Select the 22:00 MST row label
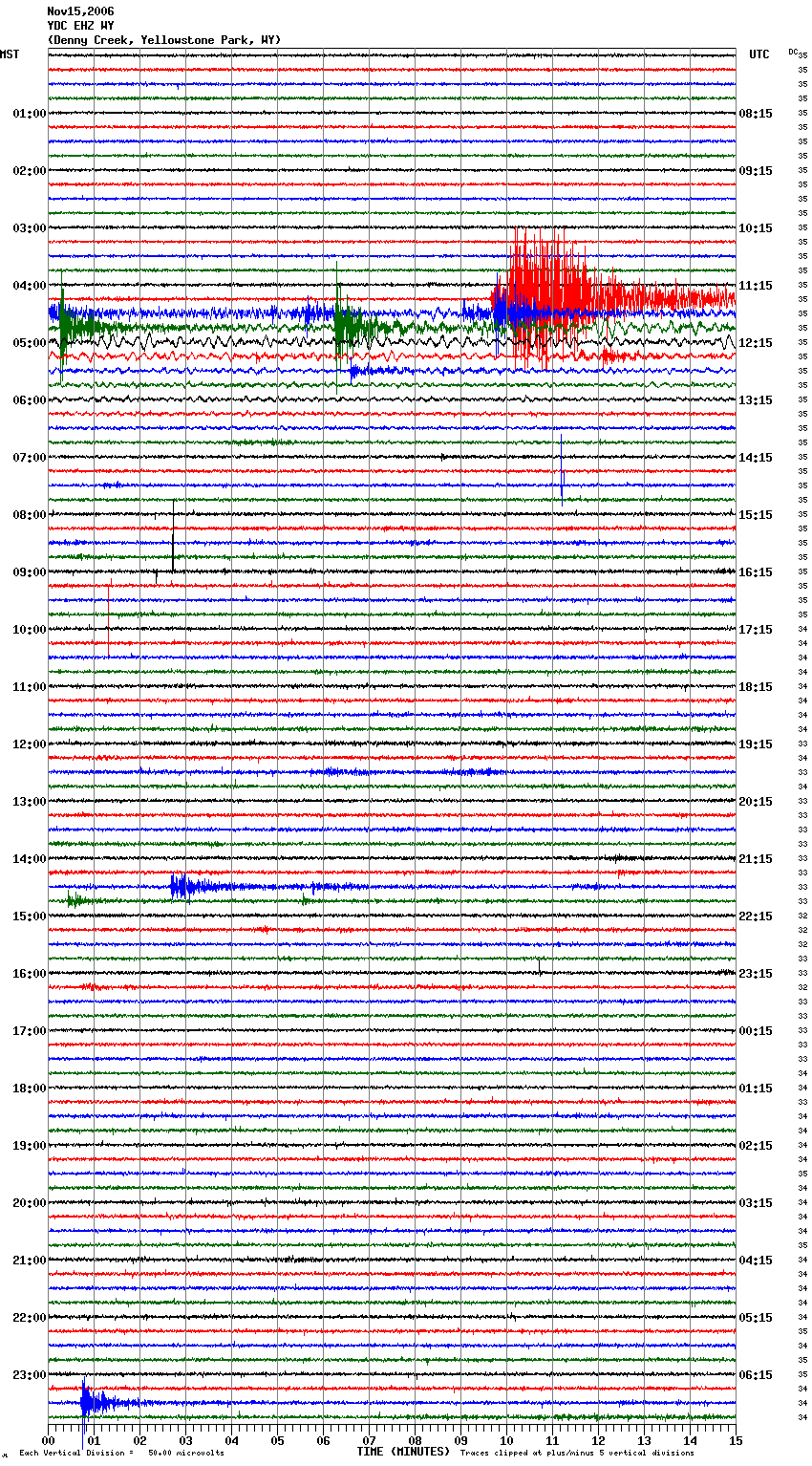The height and width of the screenshot is (1466, 812). (30, 1318)
